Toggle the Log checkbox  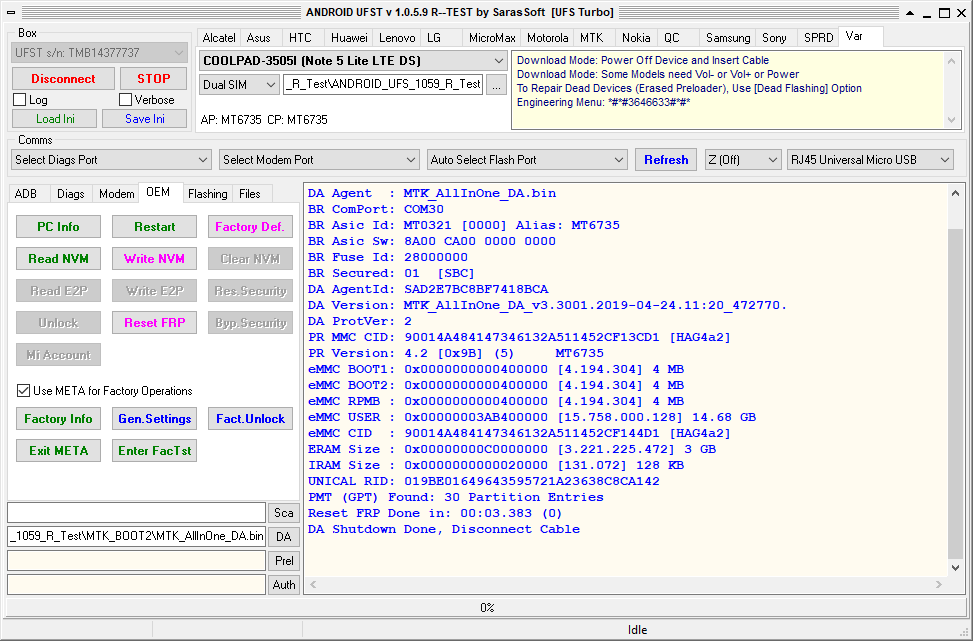tap(19, 100)
